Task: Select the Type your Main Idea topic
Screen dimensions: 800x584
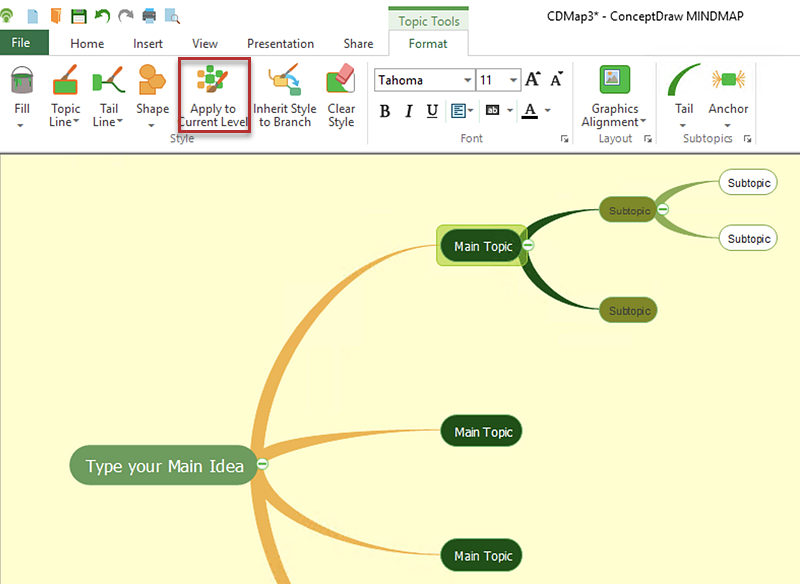Action: [x=164, y=465]
